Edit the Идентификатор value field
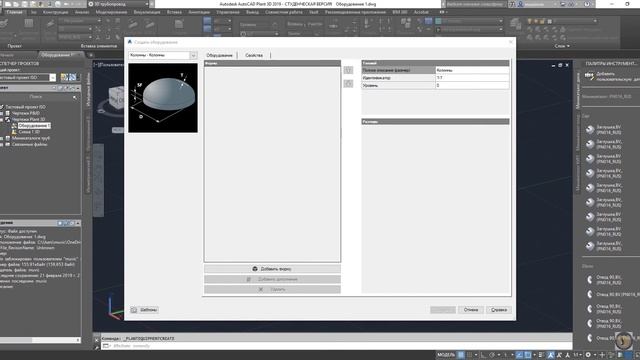 point(472,78)
